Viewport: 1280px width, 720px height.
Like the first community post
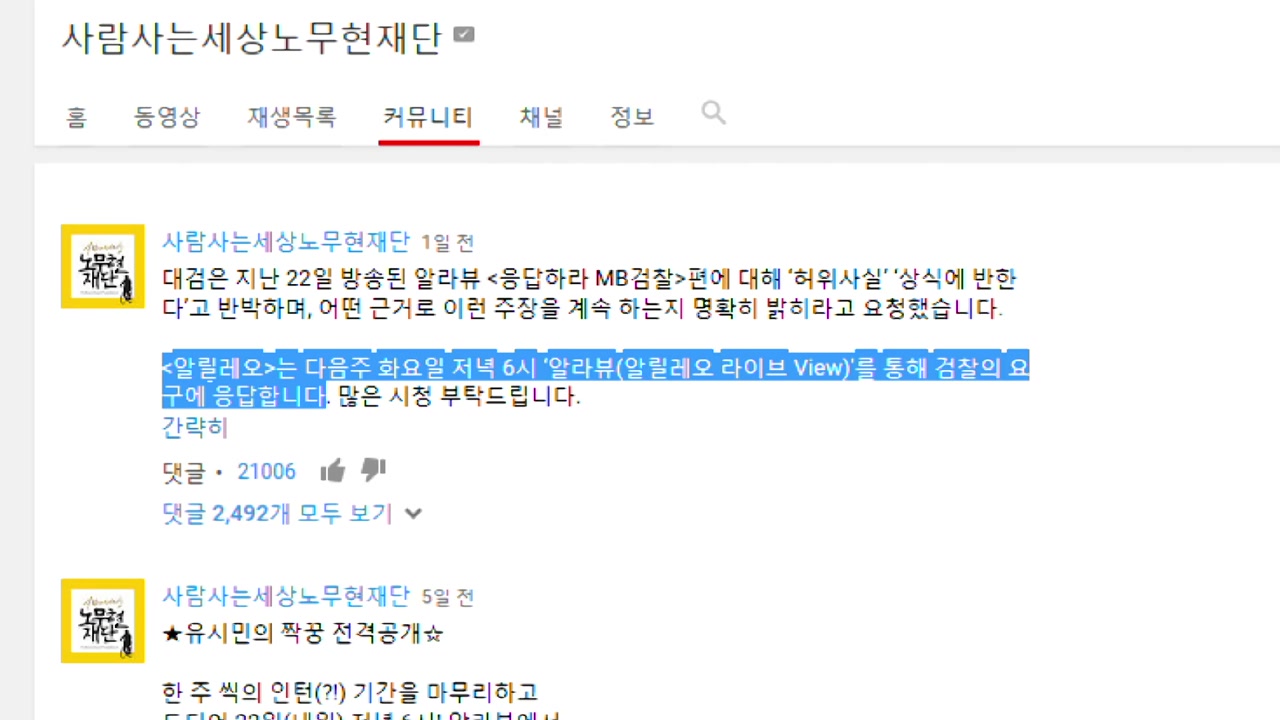pyautogui.click(x=332, y=470)
